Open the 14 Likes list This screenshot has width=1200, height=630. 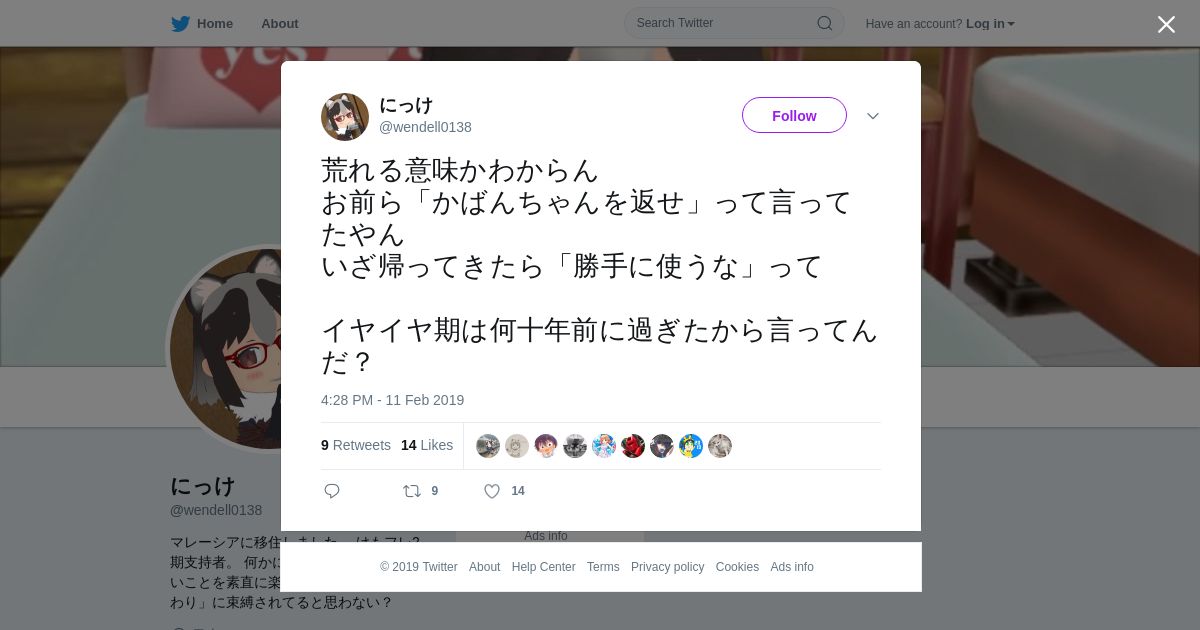[x=427, y=445]
